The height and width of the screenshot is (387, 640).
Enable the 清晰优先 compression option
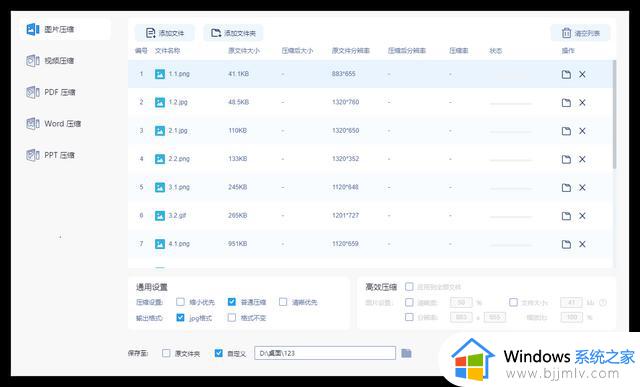(x=283, y=302)
